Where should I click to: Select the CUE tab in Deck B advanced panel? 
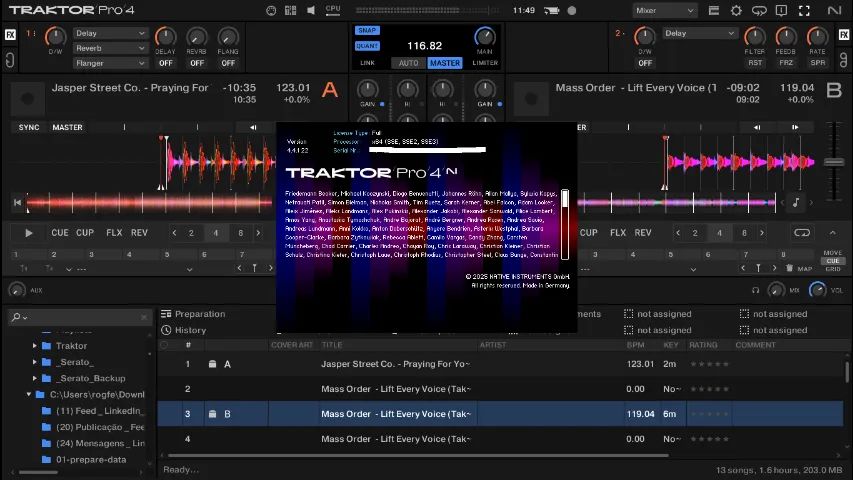[833, 261]
